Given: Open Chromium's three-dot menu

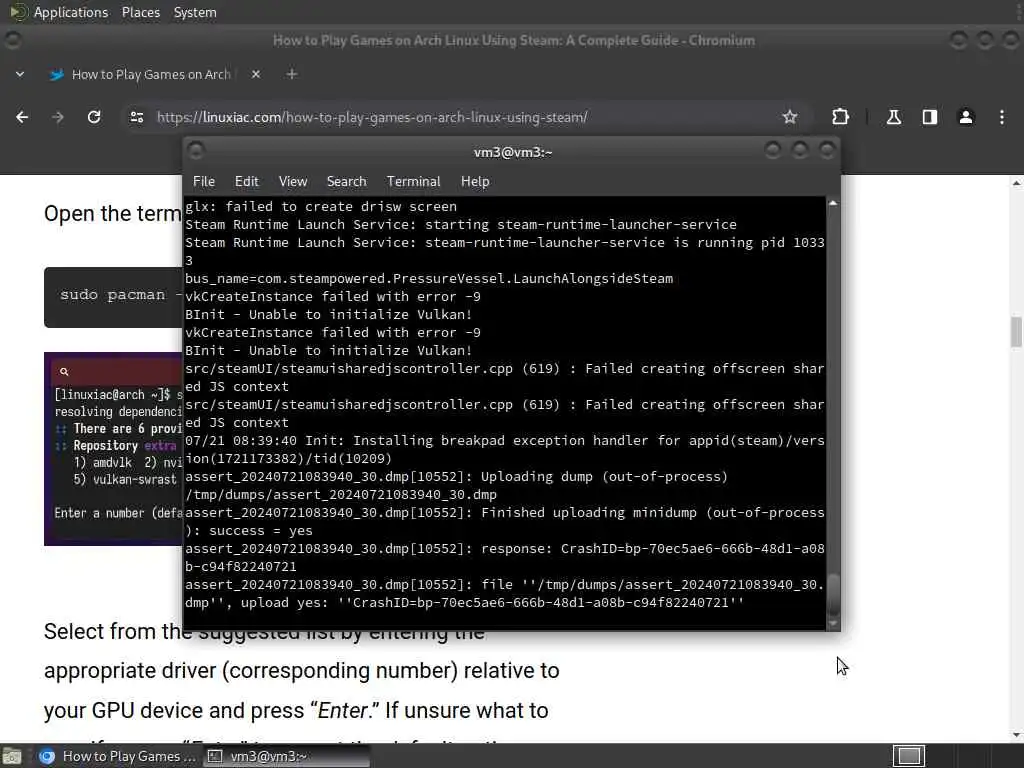Looking at the screenshot, I should coord(1002,117).
